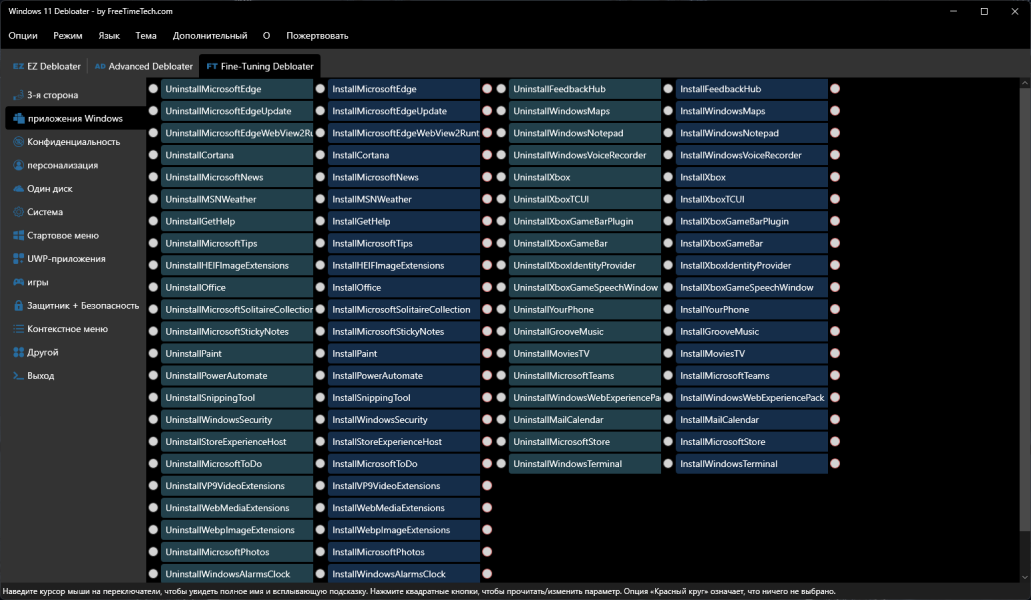The width and height of the screenshot is (1031, 600).
Task: Click the InstallHEIFImageExtensions button
Action: point(404,265)
